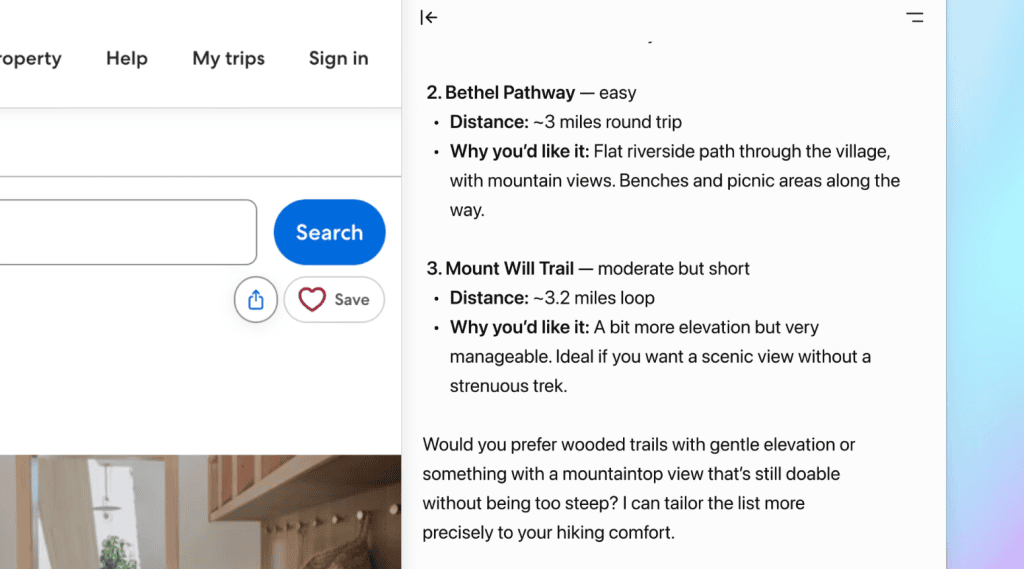The height and width of the screenshot is (569, 1024).
Task: Select the partially visible property nav link
Action: tap(30, 58)
